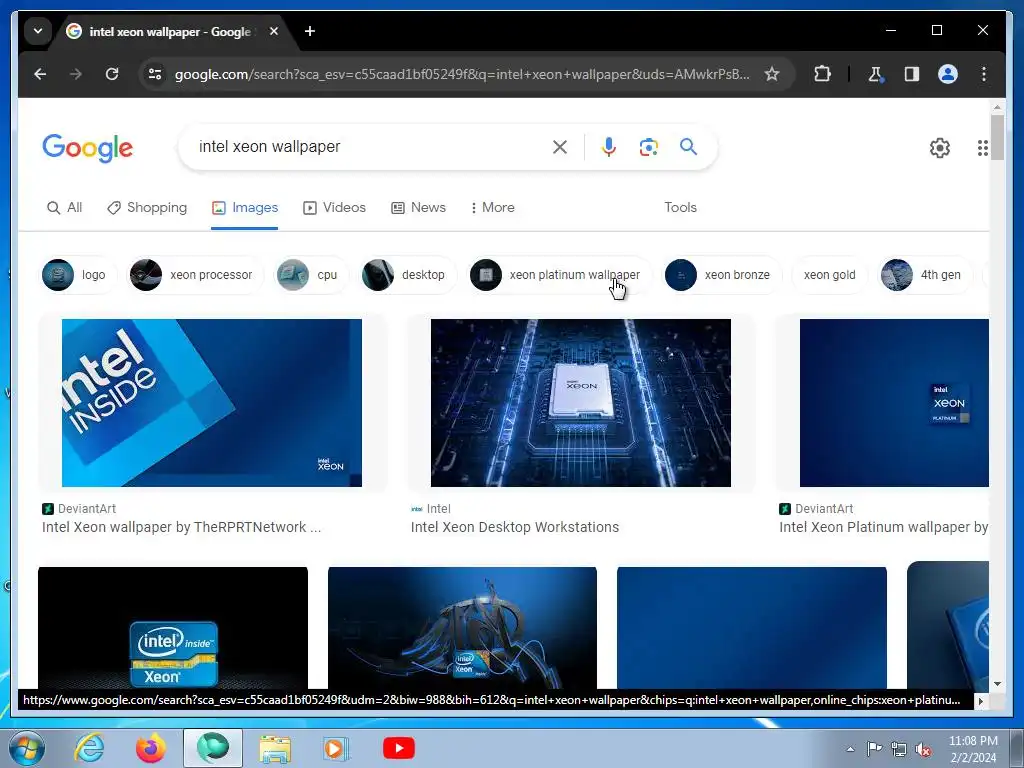Open a new browser tab
This screenshot has height=768, width=1024.
(310, 31)
